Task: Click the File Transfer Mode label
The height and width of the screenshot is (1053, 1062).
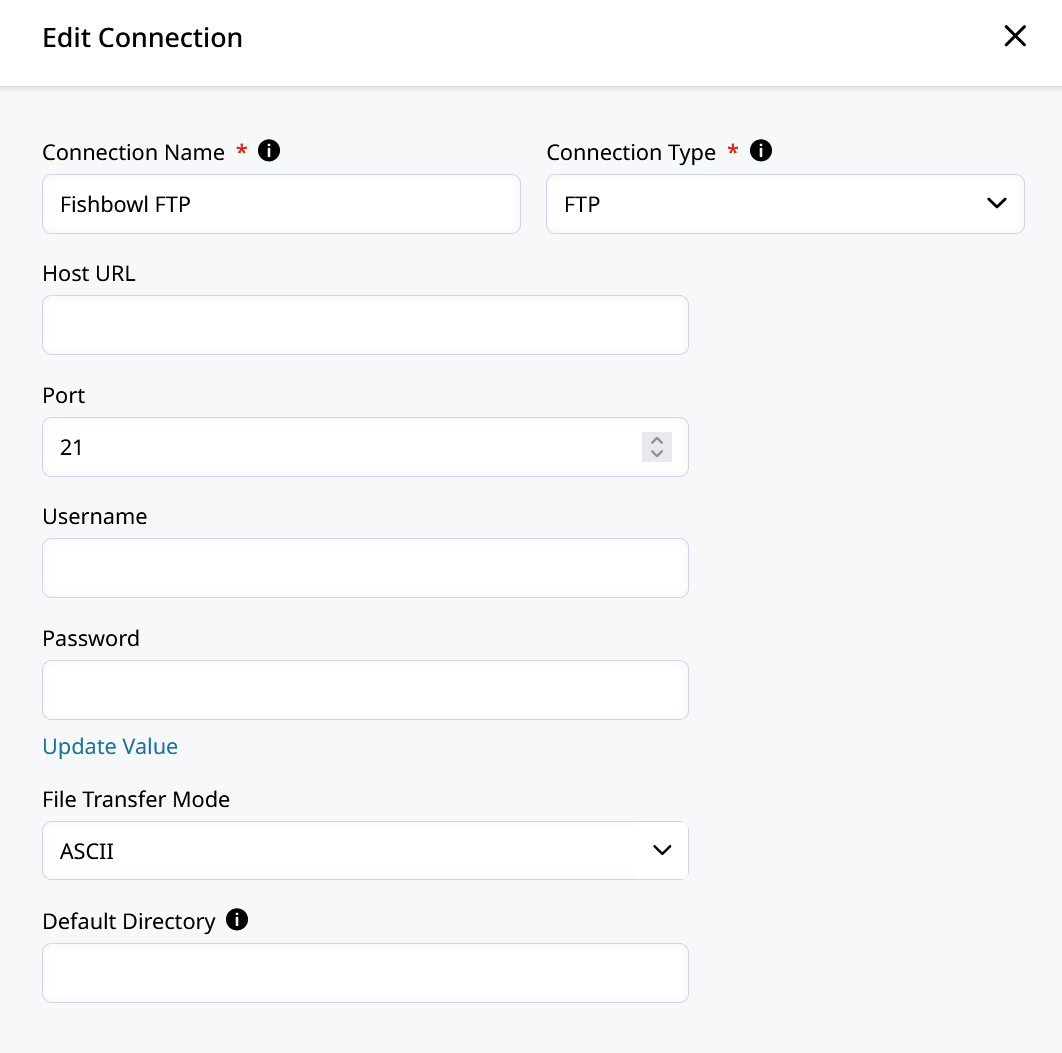Action: tap(136, 799)
